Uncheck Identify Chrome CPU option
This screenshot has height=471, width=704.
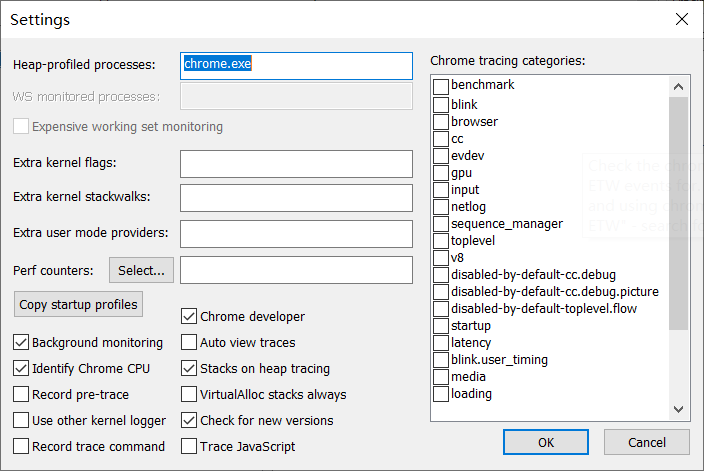[22, 368]
